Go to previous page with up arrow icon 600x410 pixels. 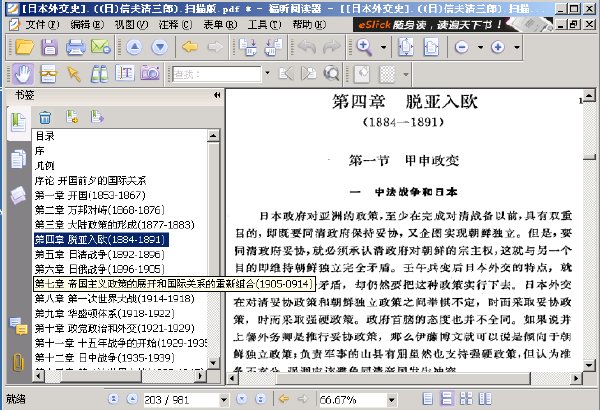pyautogui.click(x=134, y=47)
